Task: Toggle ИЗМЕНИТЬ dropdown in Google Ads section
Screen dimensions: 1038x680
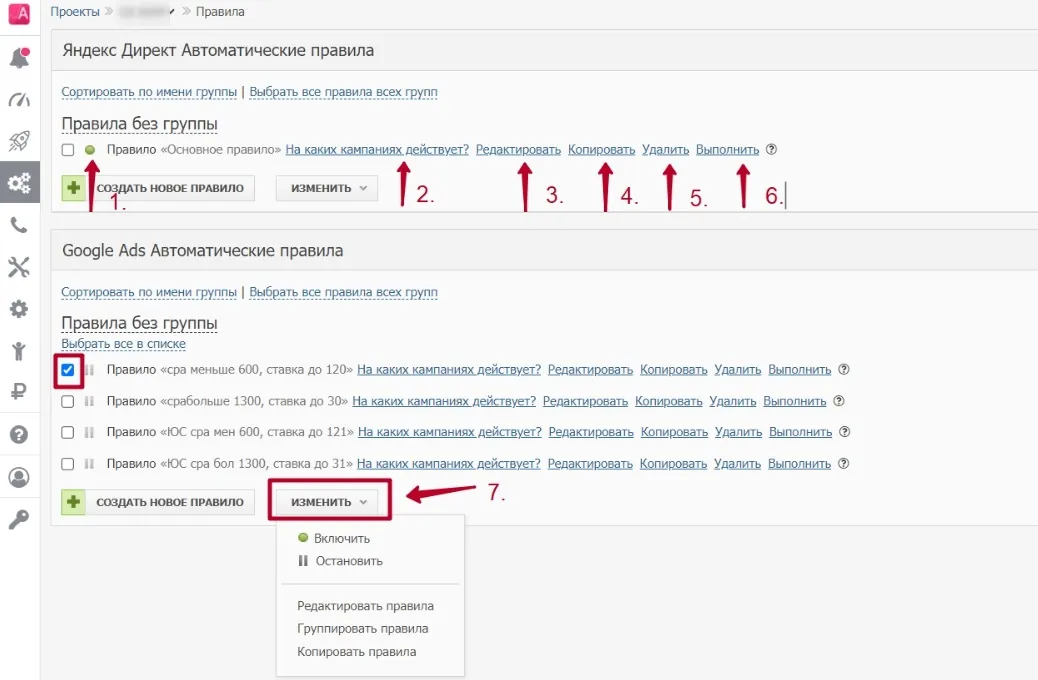Action: click(x=327, y=502)
